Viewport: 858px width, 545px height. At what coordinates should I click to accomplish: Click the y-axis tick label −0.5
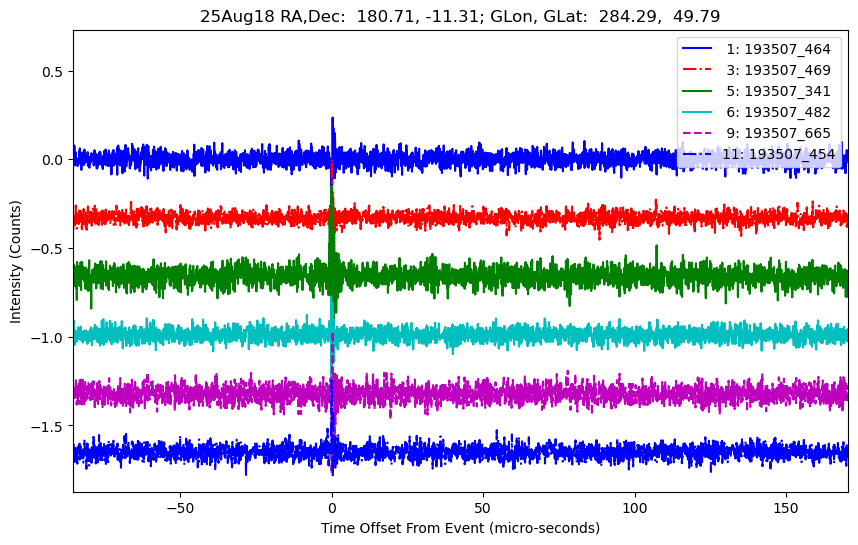coord(47,249)
